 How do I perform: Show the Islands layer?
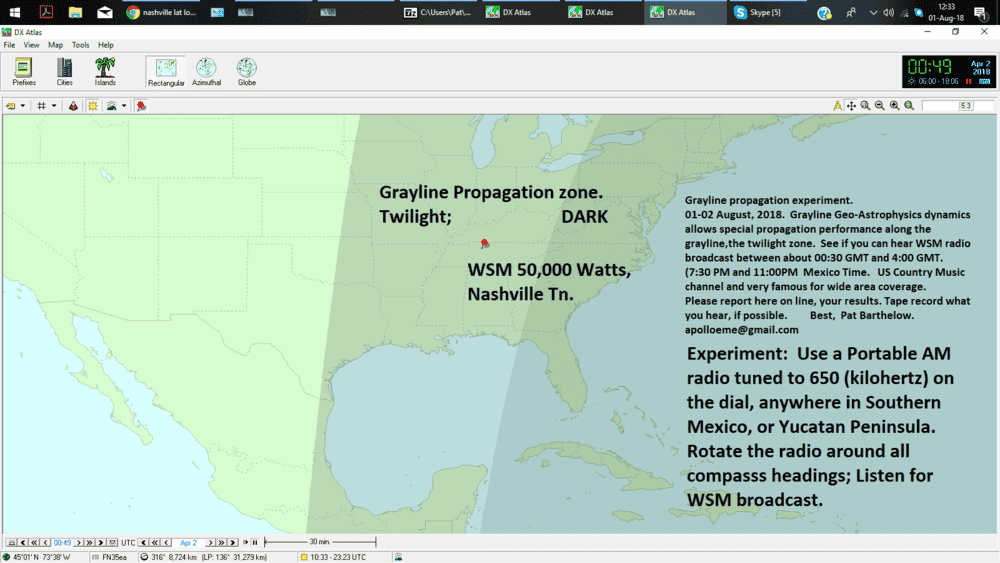[105, 71]
